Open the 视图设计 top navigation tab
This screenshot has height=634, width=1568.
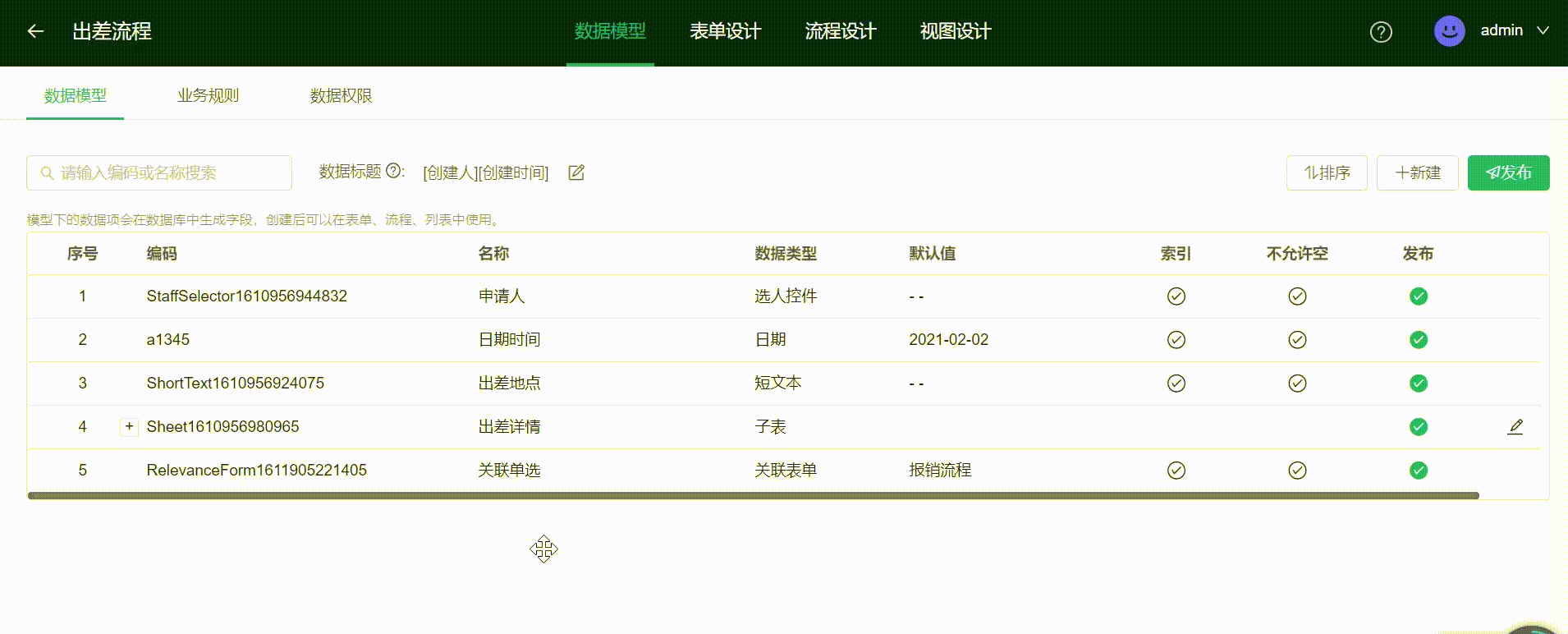955,31
